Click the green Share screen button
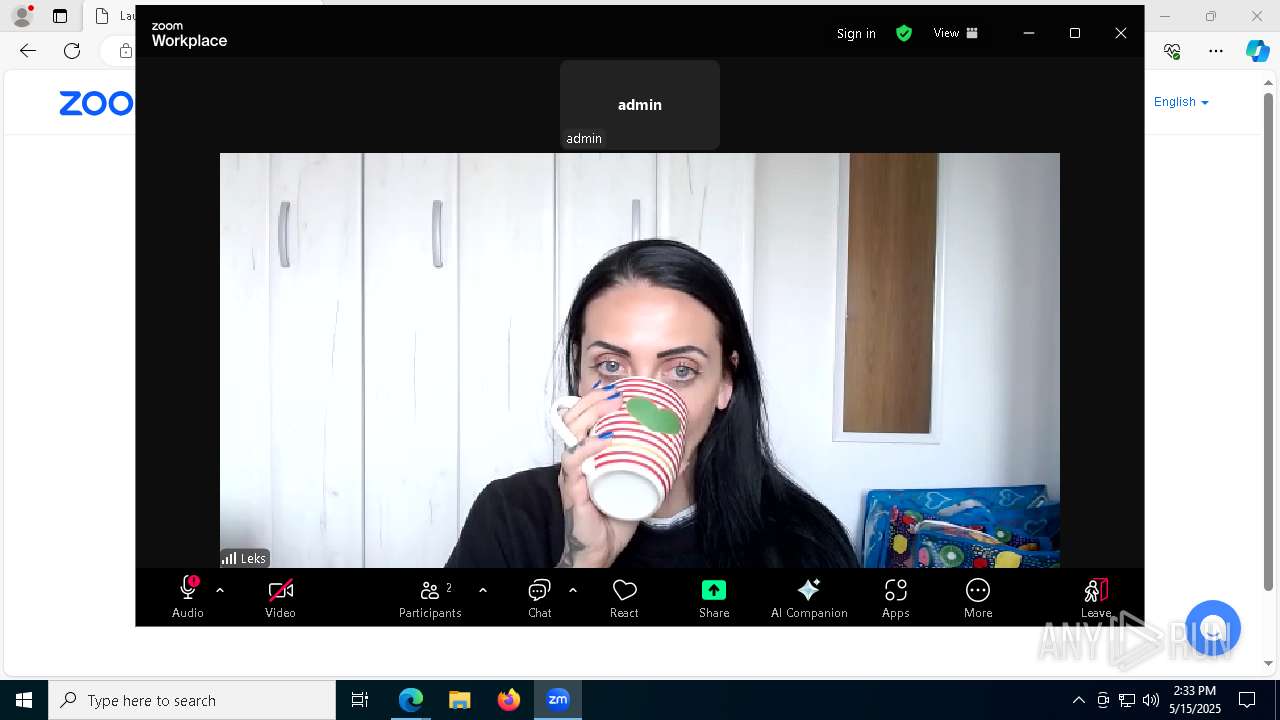1280x720 pixels. 714,589
